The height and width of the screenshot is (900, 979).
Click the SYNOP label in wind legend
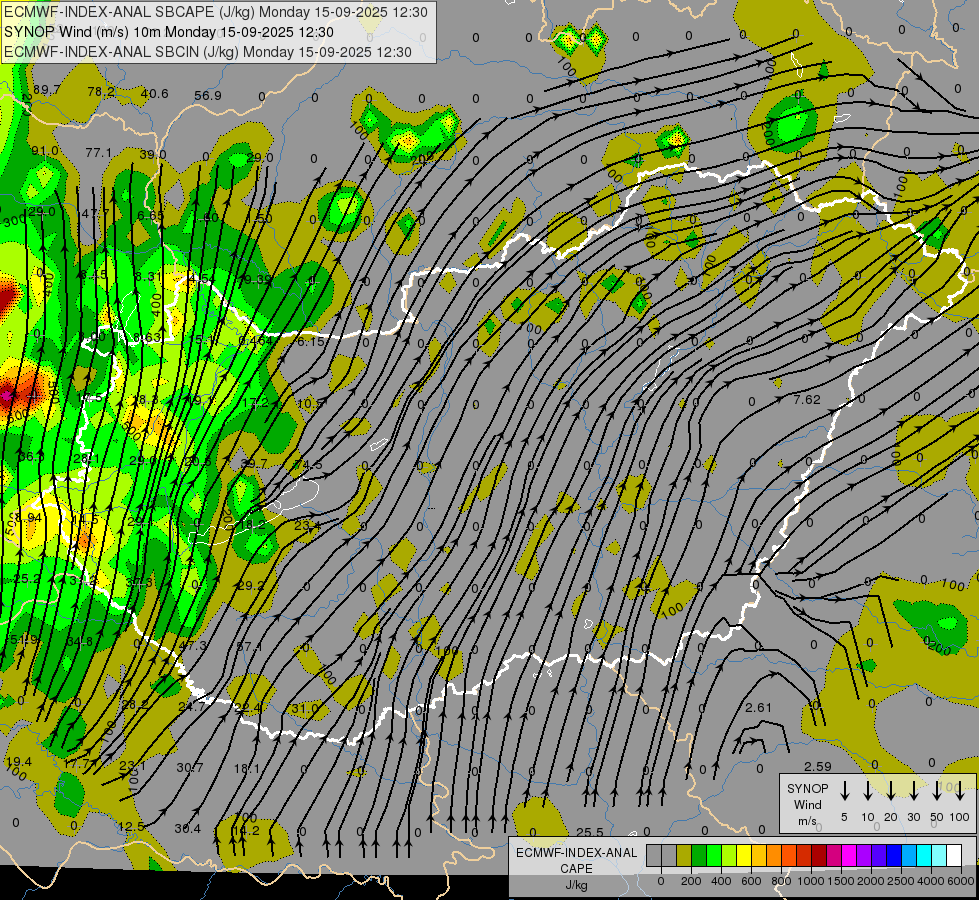point(807,788)
